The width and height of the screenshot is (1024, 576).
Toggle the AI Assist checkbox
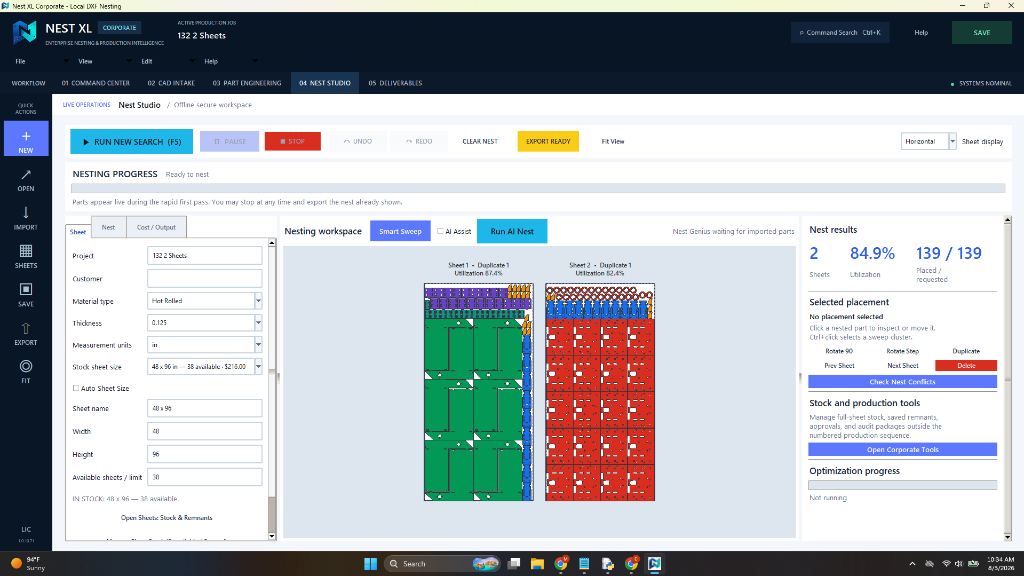point(440,231)
